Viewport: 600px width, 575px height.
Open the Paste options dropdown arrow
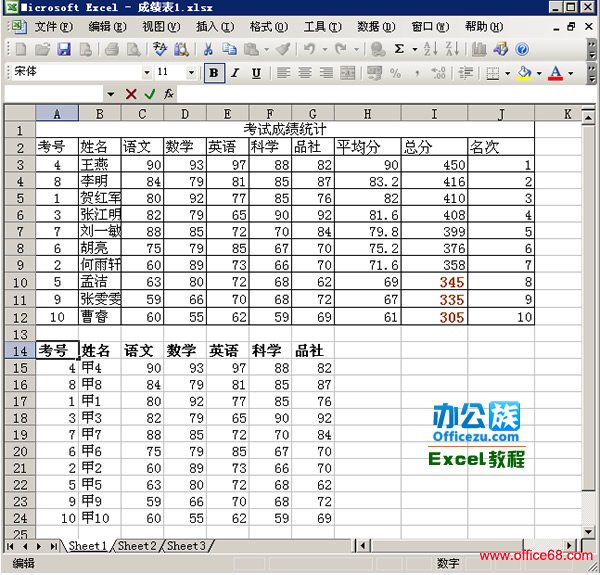(x=266, y=50)
